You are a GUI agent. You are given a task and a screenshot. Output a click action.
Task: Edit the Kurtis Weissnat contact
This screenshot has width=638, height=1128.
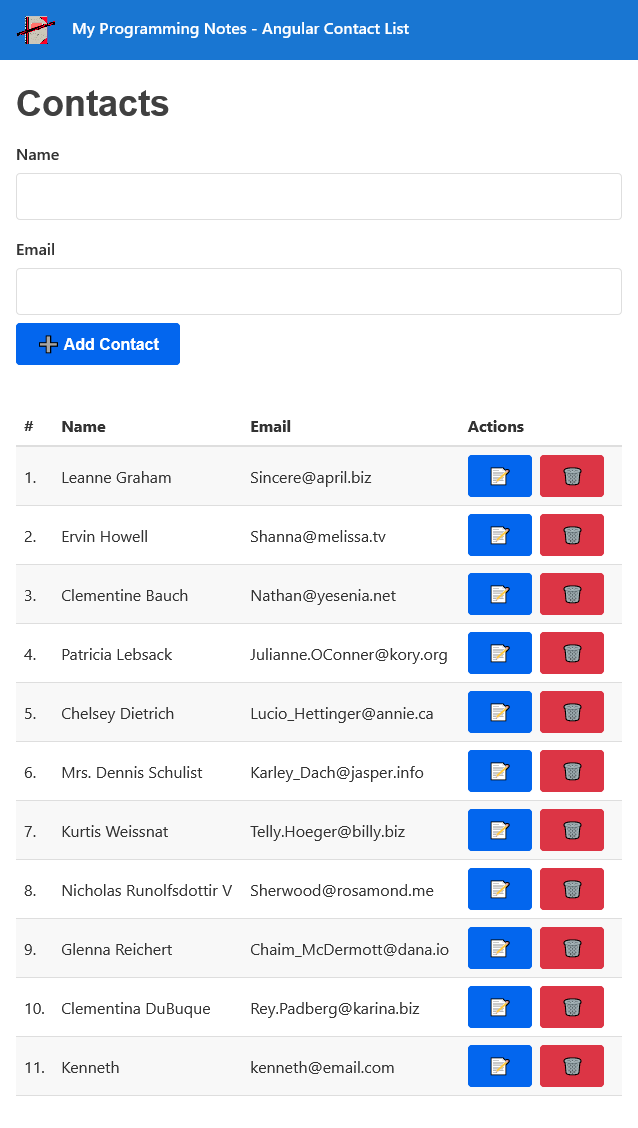click(x=499, y=830)
